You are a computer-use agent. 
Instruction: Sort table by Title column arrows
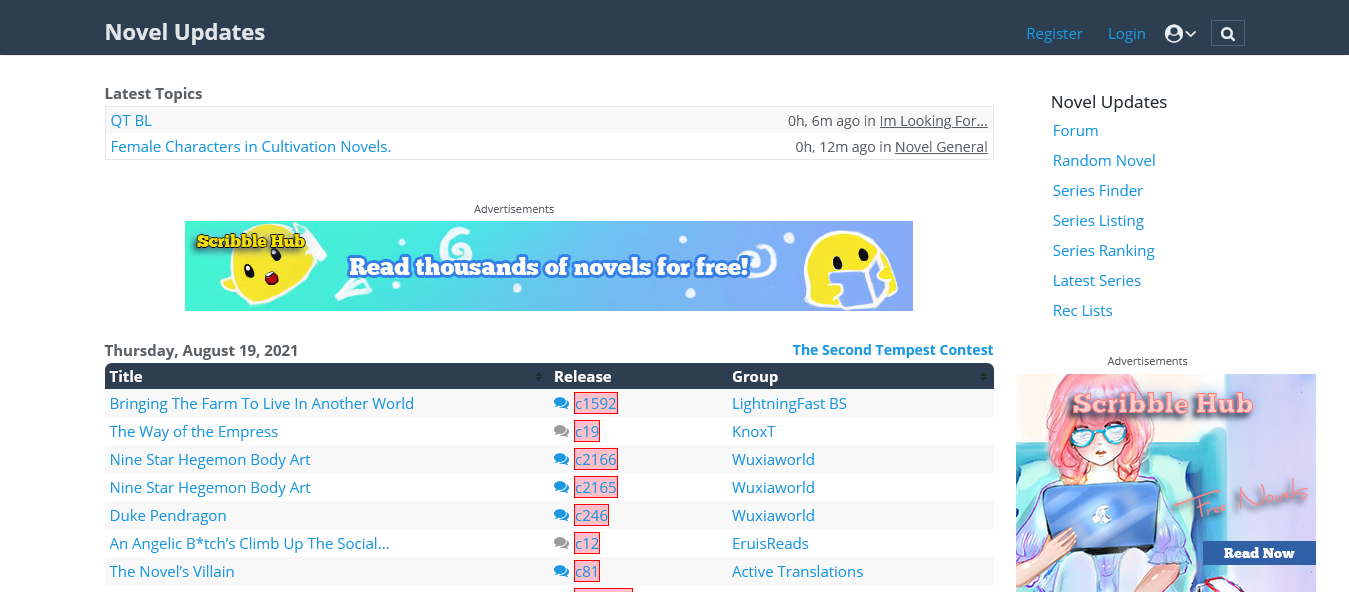coord(539,377)
